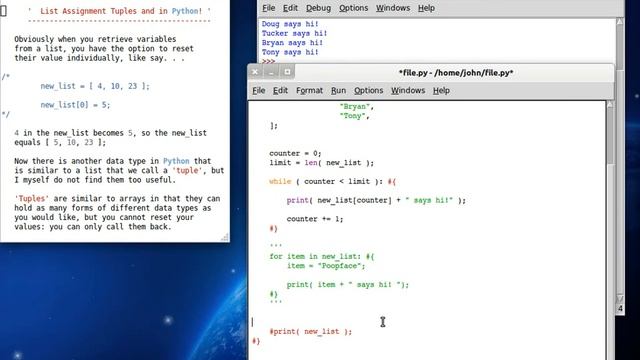Open Run menu in file.py editor
The image size is (640, 360).
click(x=338, y=90)
